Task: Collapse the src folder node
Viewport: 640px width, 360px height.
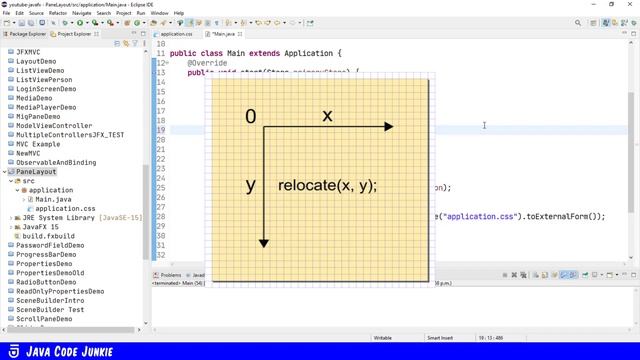Action: click(11, 181)
